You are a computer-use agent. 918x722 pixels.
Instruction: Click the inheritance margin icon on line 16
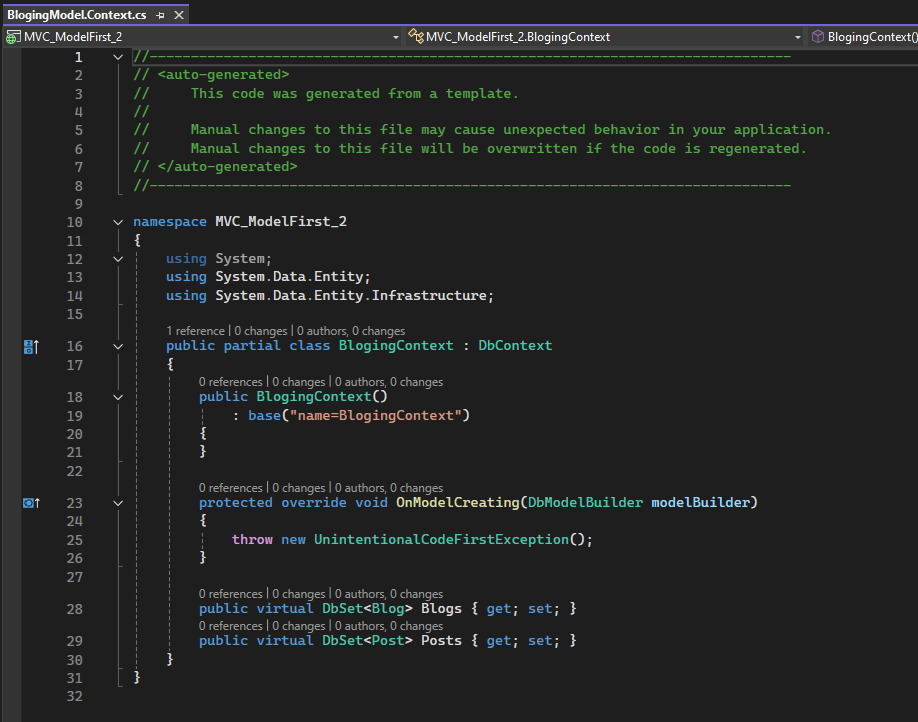[31, 346]
